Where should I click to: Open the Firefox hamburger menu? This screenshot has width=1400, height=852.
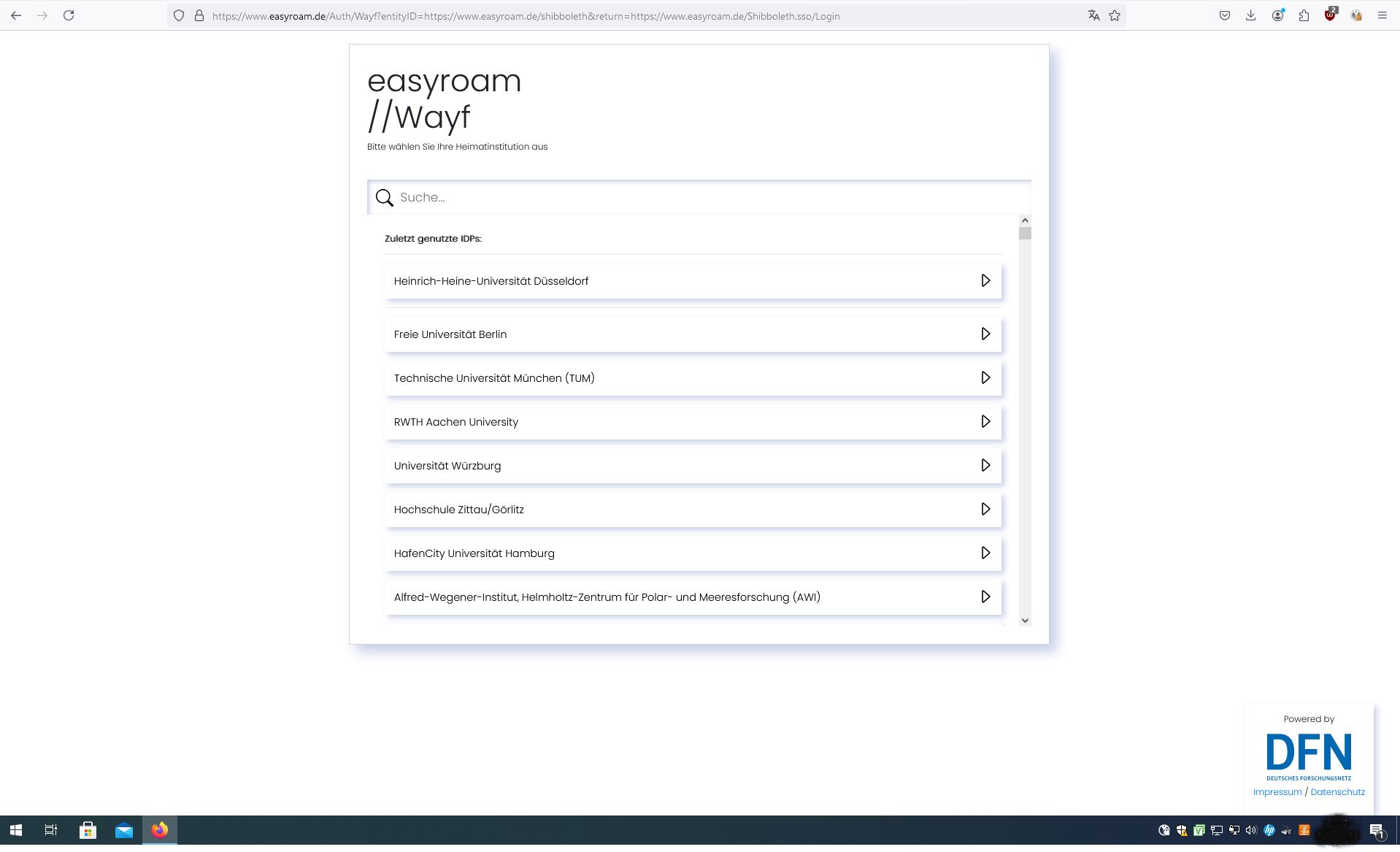point(1382,15)
